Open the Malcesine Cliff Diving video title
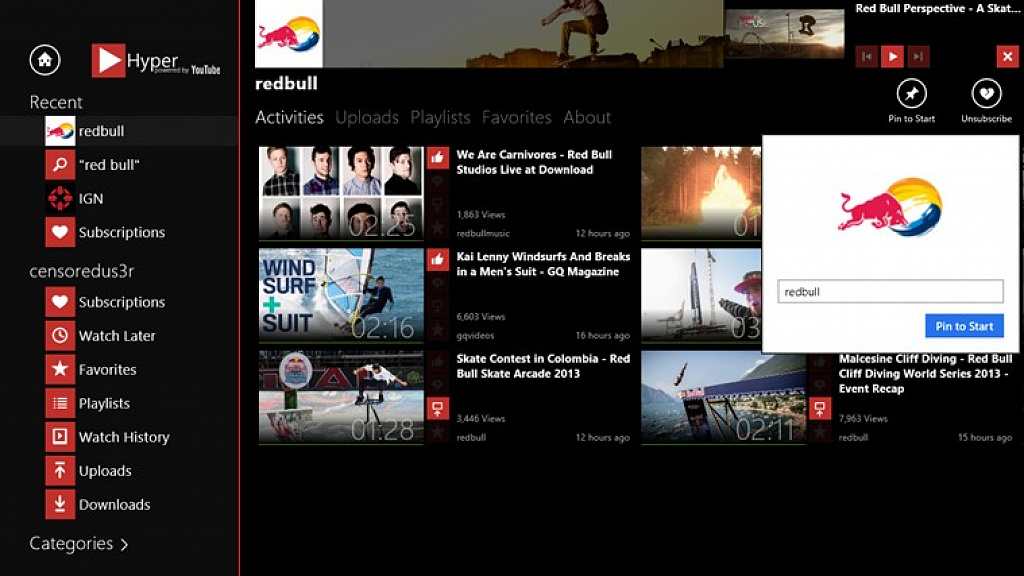Viewport: 1024px width, 576px height. (925, 374)
